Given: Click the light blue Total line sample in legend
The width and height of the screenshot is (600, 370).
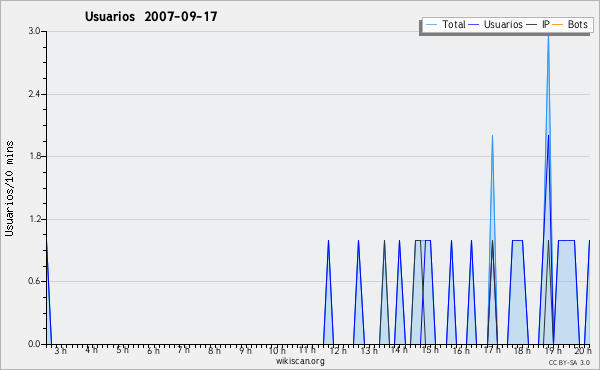Looking at the screenshot, I should point(431,24).
